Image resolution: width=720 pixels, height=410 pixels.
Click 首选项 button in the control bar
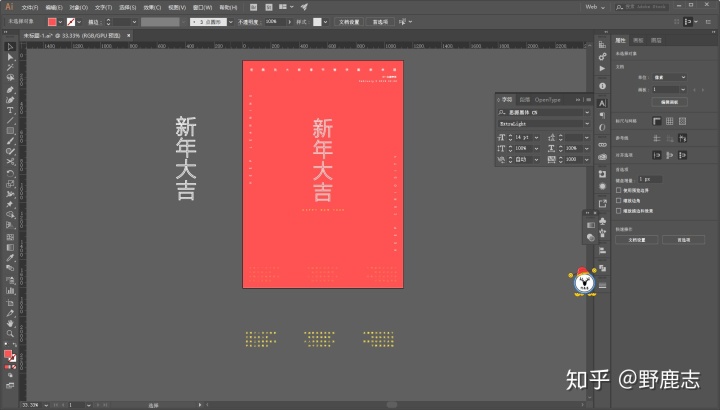pos(380,22)
